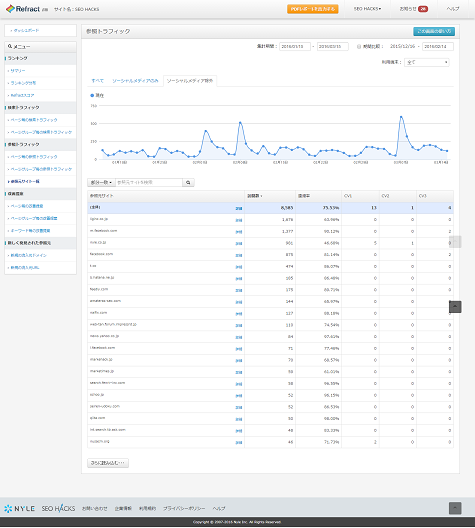Click the blue how-to-use-this-screen button
The image size is (475, 528).
(x=434, y=31)
